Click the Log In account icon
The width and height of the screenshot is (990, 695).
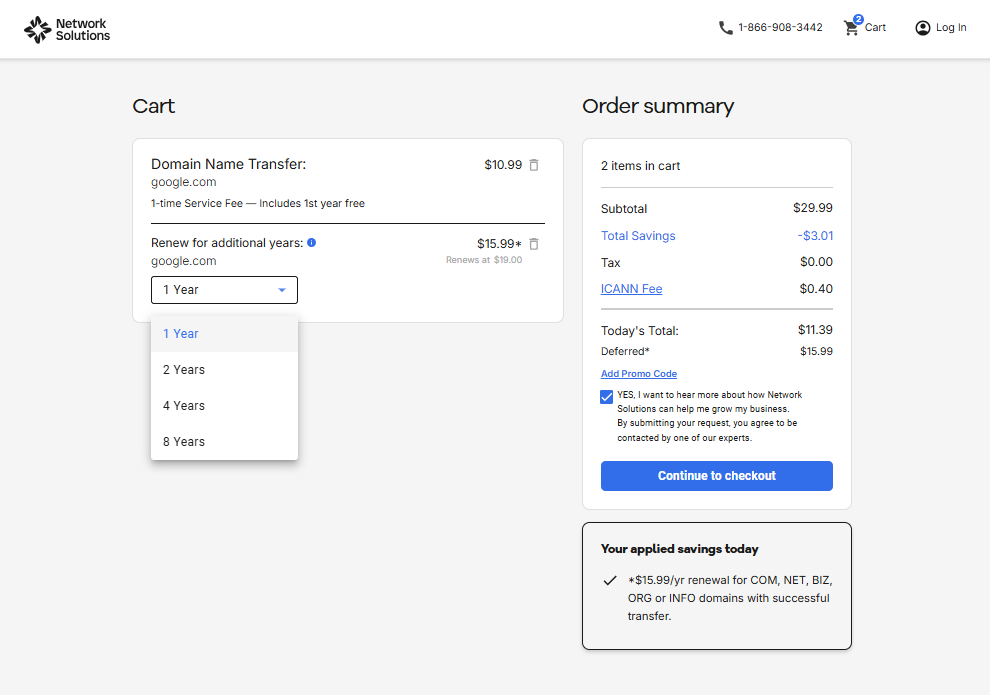point(922,27)
